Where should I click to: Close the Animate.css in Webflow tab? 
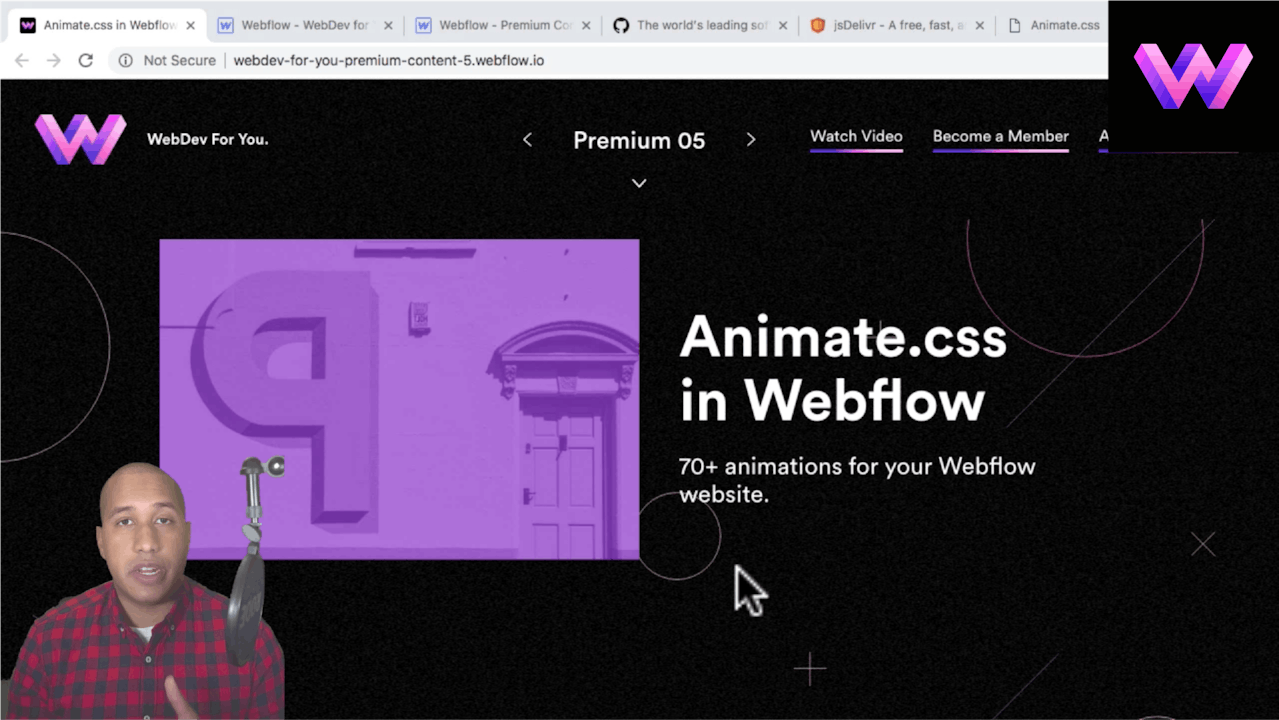click(x=190, y=26)
